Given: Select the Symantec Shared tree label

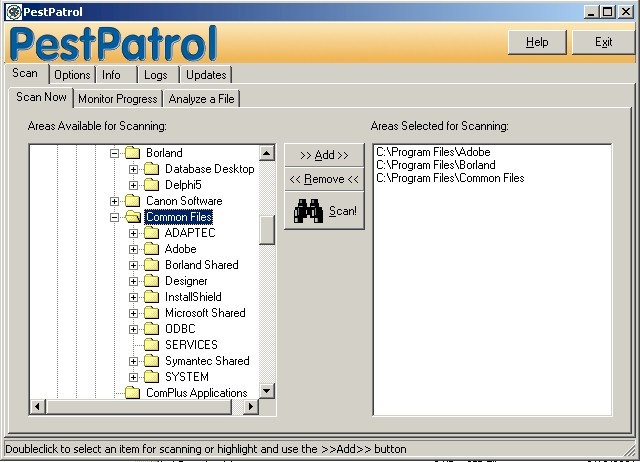Looking at the screenshot, I should [x=207, y=361].
